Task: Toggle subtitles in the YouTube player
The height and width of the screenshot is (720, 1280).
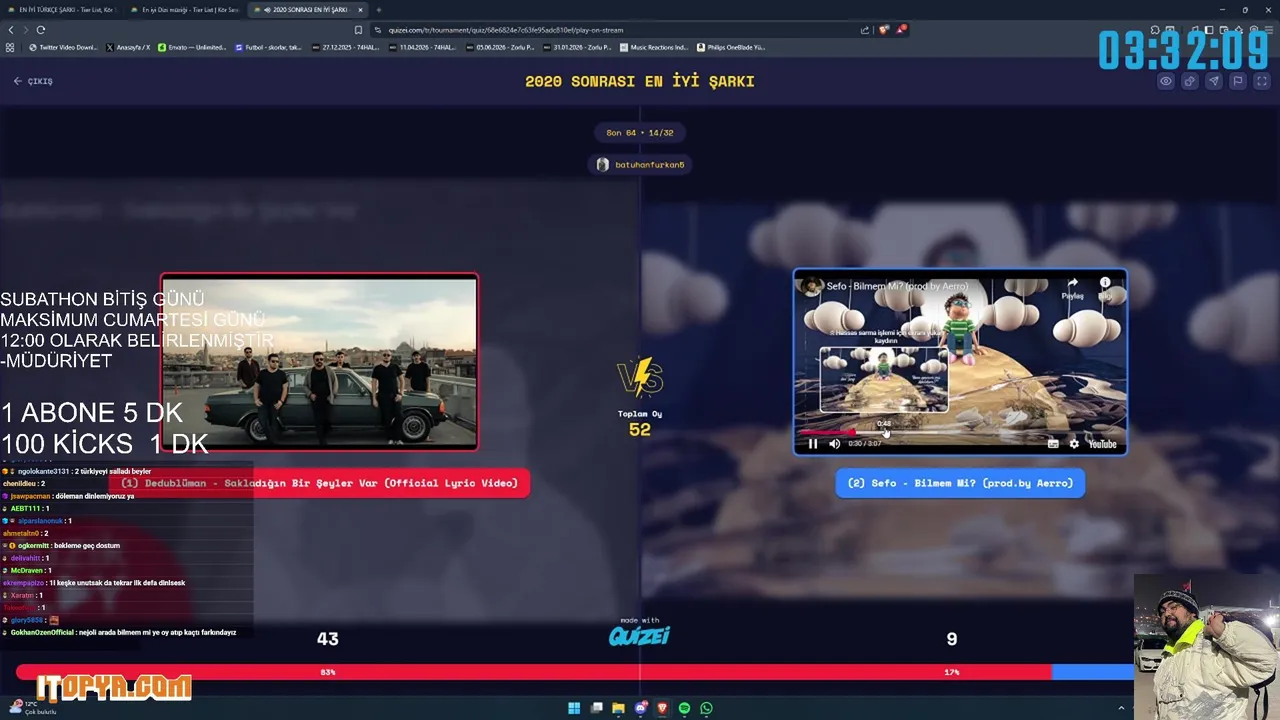Action: point(1053,444)
